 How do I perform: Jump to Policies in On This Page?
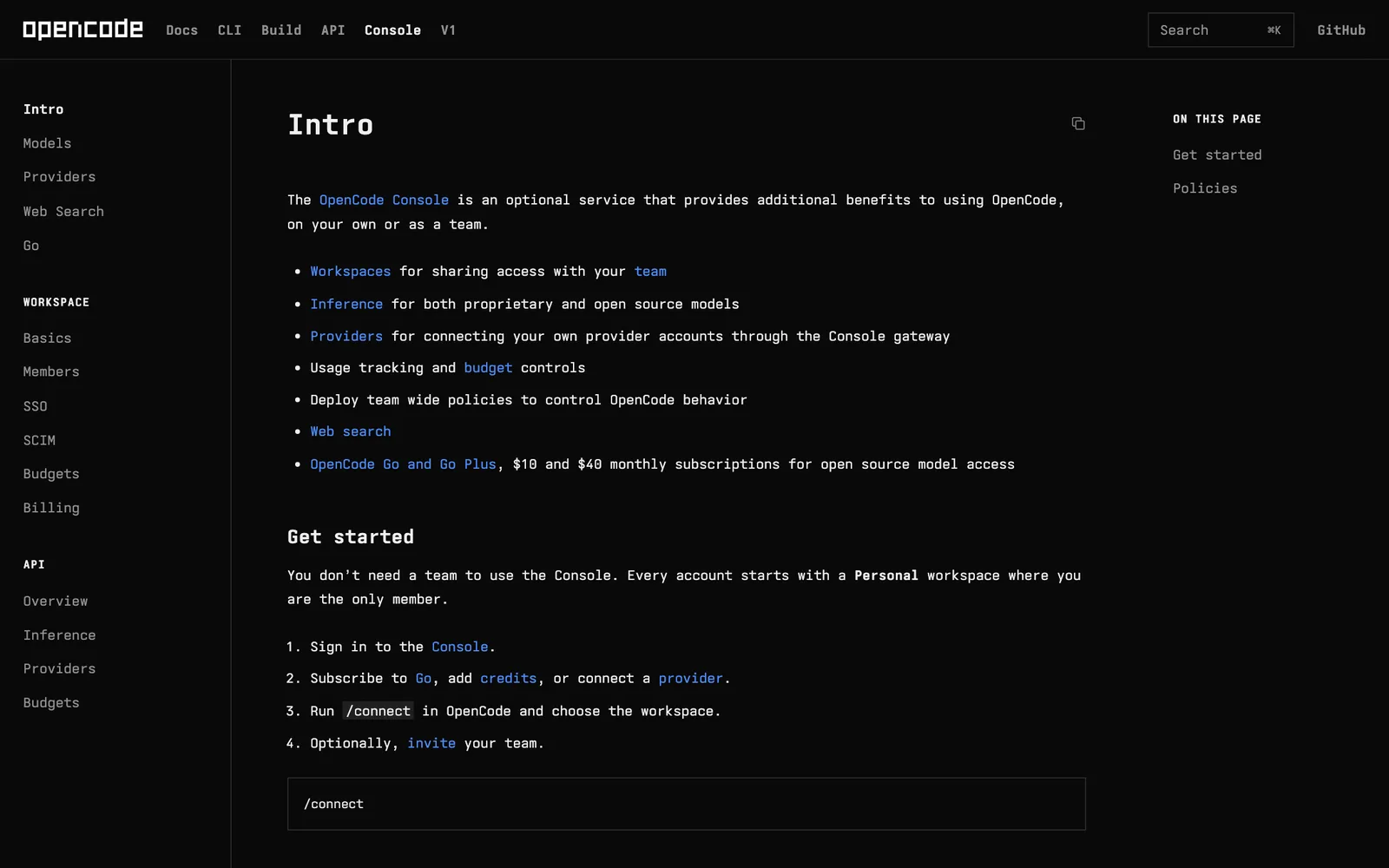(1205, 188)
